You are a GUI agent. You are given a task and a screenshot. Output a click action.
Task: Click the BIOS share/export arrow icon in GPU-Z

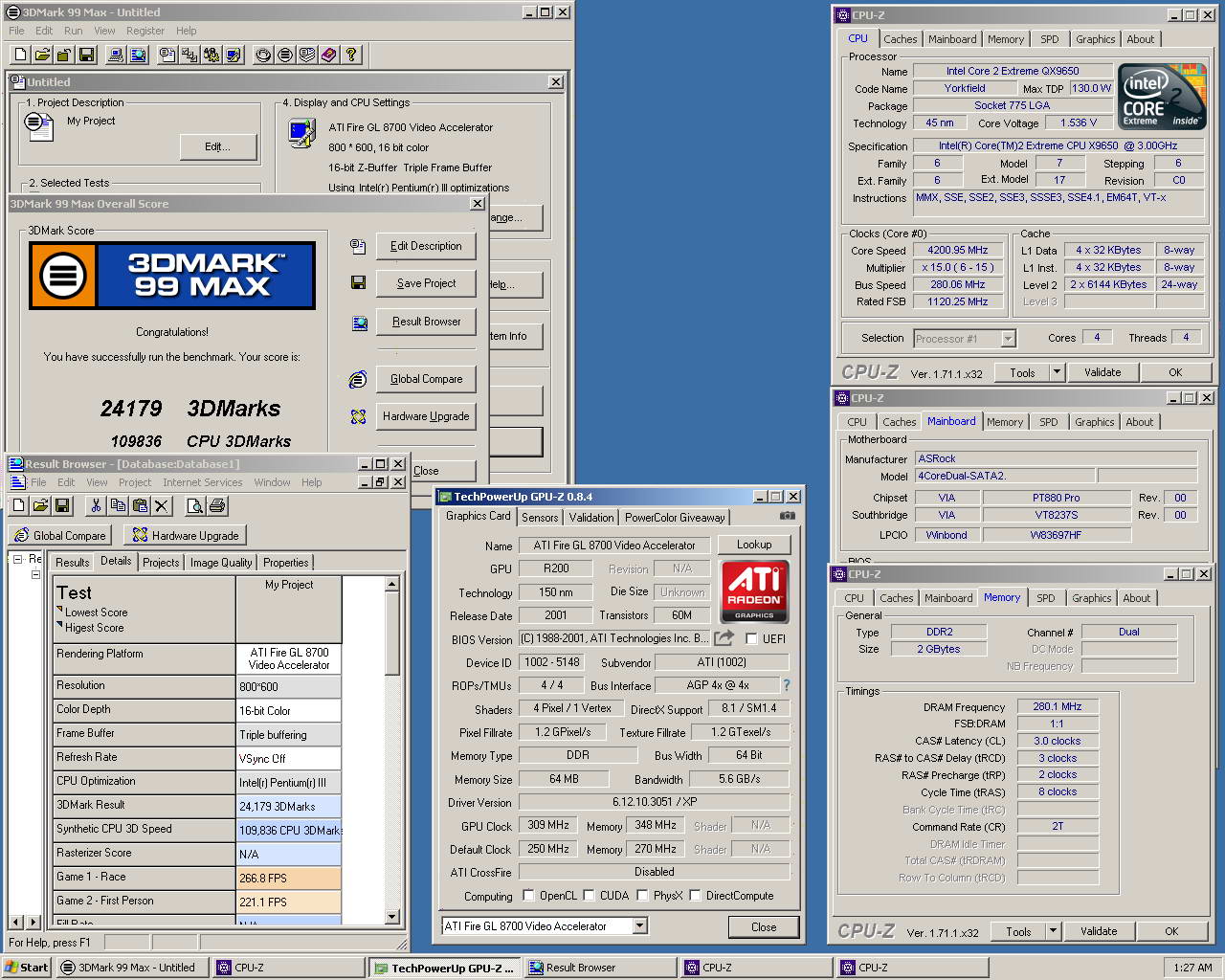coord(724,637)
